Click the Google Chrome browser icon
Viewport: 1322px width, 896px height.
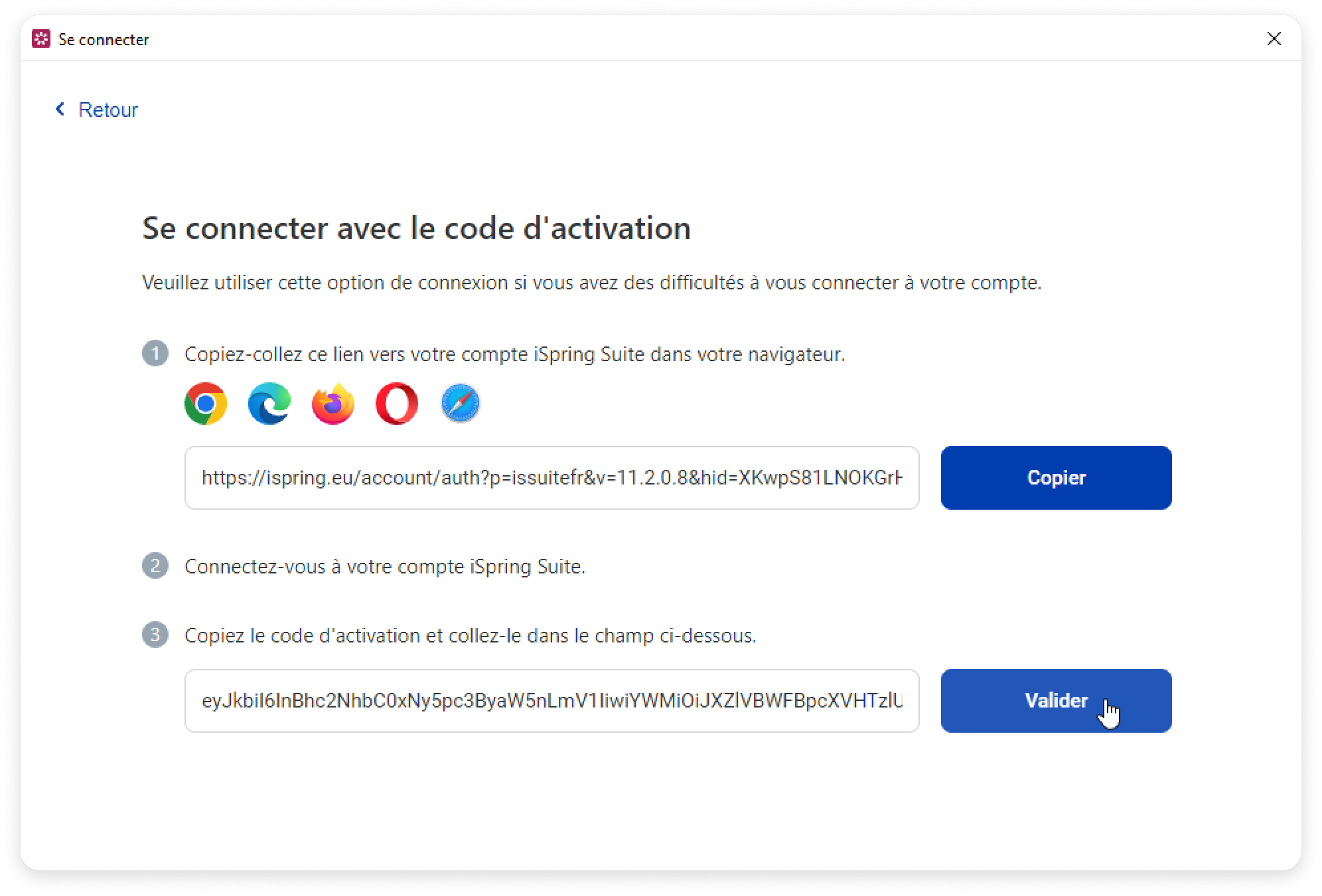click(206, 404)
